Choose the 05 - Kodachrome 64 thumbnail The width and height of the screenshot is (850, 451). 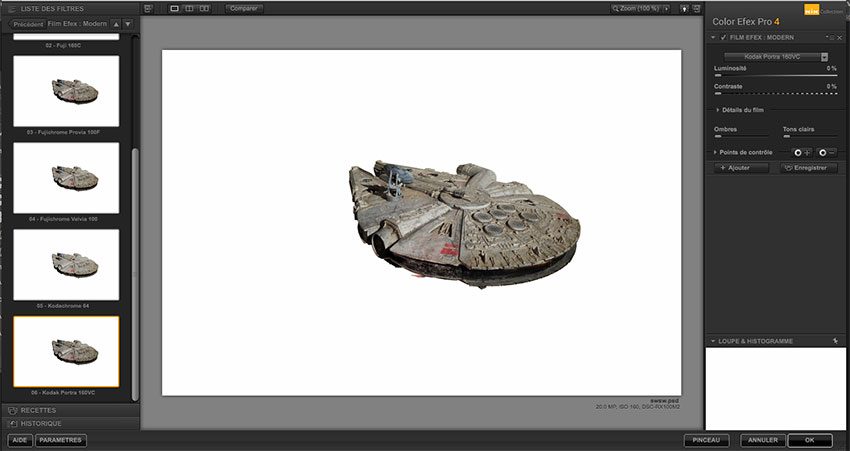(x=66, y=265)
